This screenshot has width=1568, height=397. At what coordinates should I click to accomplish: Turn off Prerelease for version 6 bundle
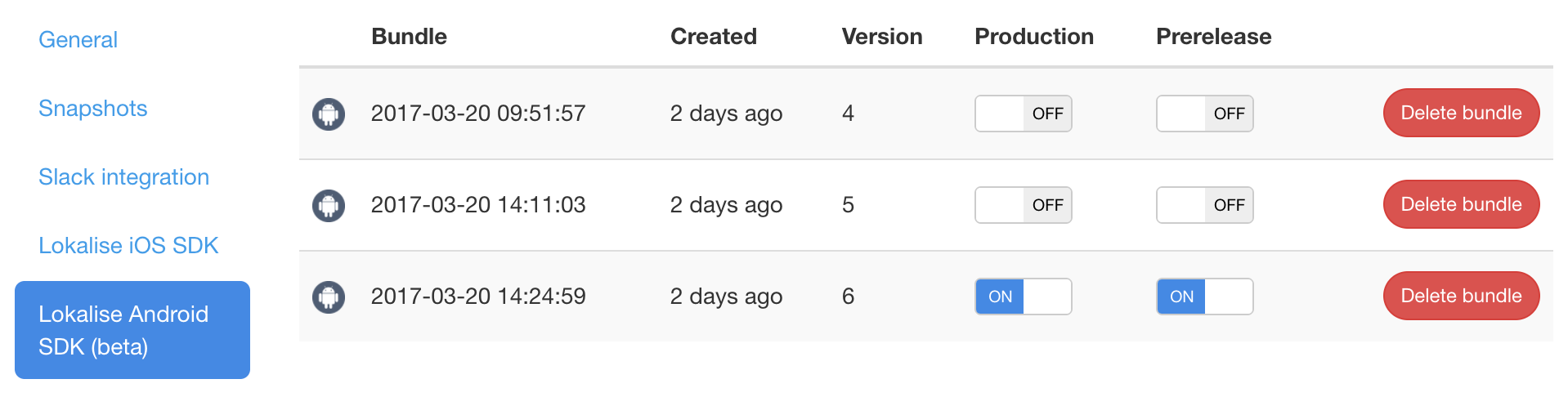(1204, 297)
